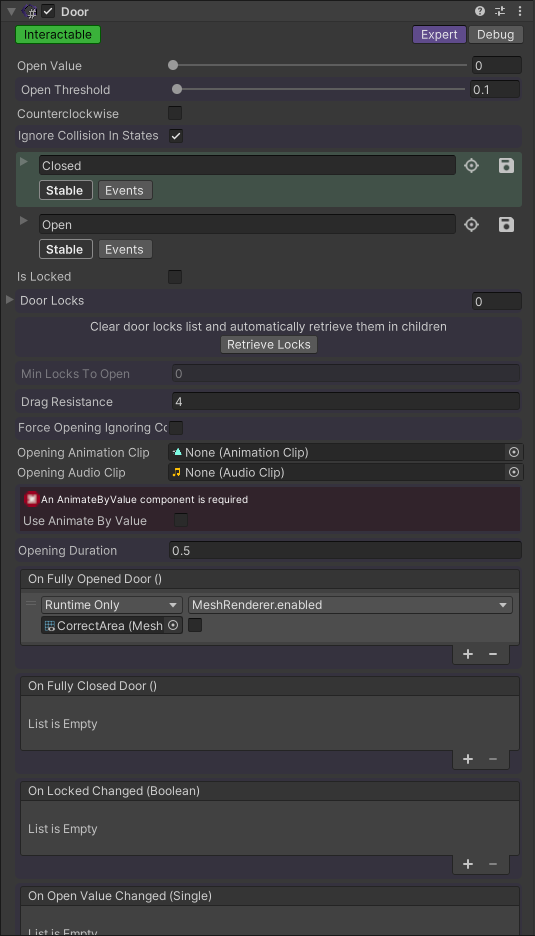Switch to Debug mode
Screen dimensions: 535x936
495,35
